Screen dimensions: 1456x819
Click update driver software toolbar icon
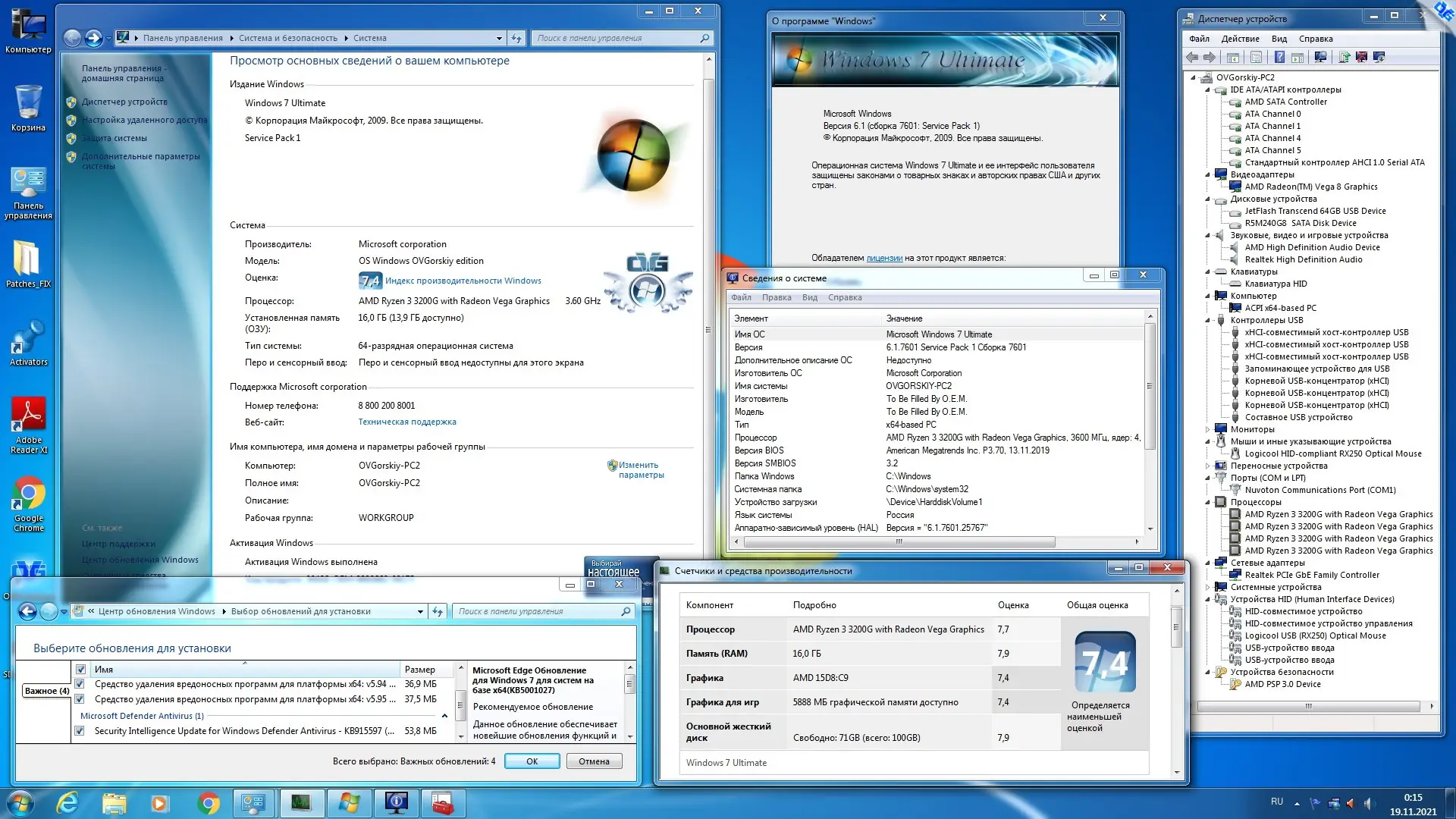[1345, 57]
